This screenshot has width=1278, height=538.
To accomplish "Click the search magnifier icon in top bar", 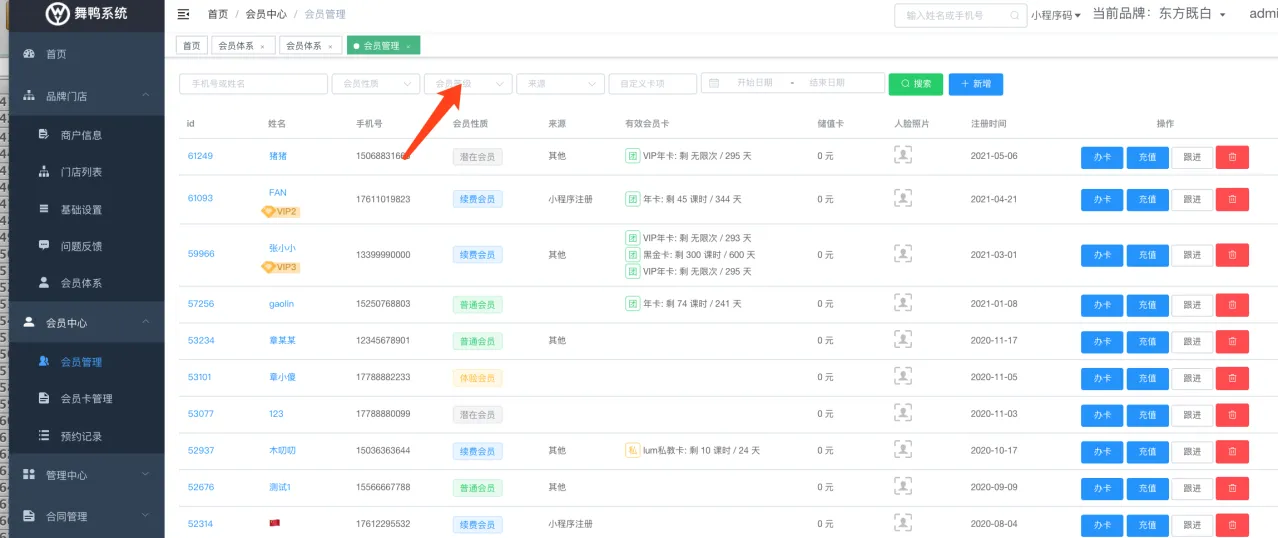I will [x=1015, y=15].
